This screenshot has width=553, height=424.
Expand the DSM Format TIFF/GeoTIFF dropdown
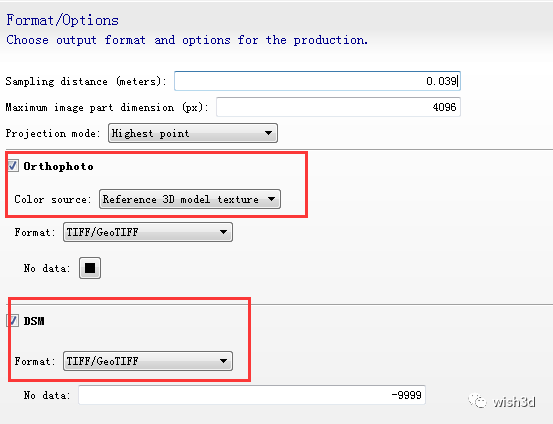click(x=147, y=361)
